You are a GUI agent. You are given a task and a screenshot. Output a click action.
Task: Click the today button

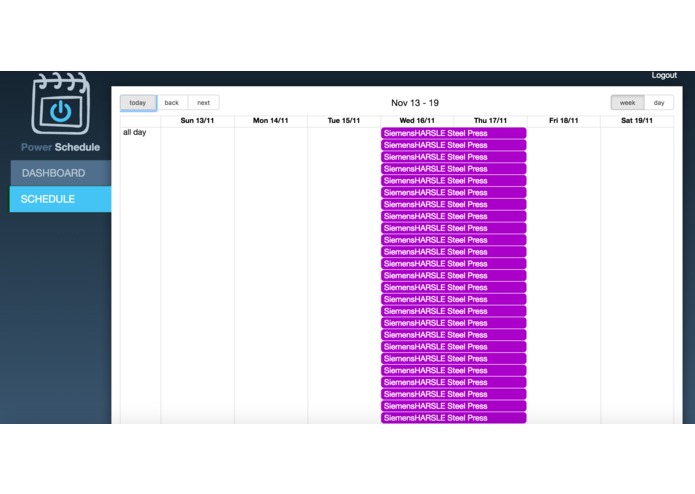138,103
